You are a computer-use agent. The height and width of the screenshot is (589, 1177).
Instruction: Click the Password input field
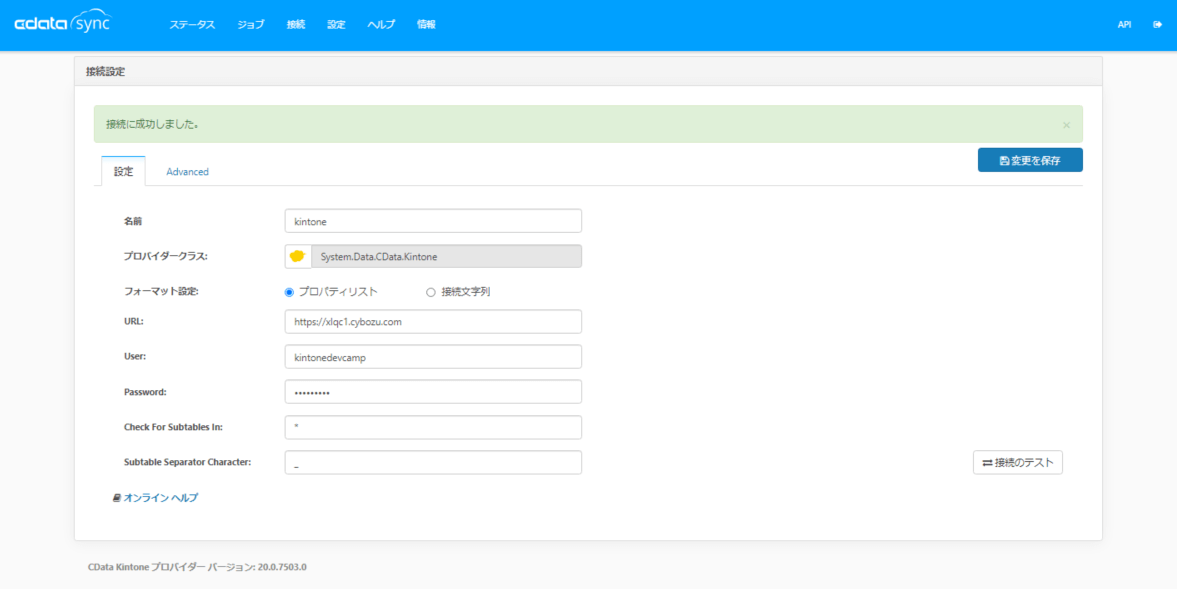coord(433,392)
